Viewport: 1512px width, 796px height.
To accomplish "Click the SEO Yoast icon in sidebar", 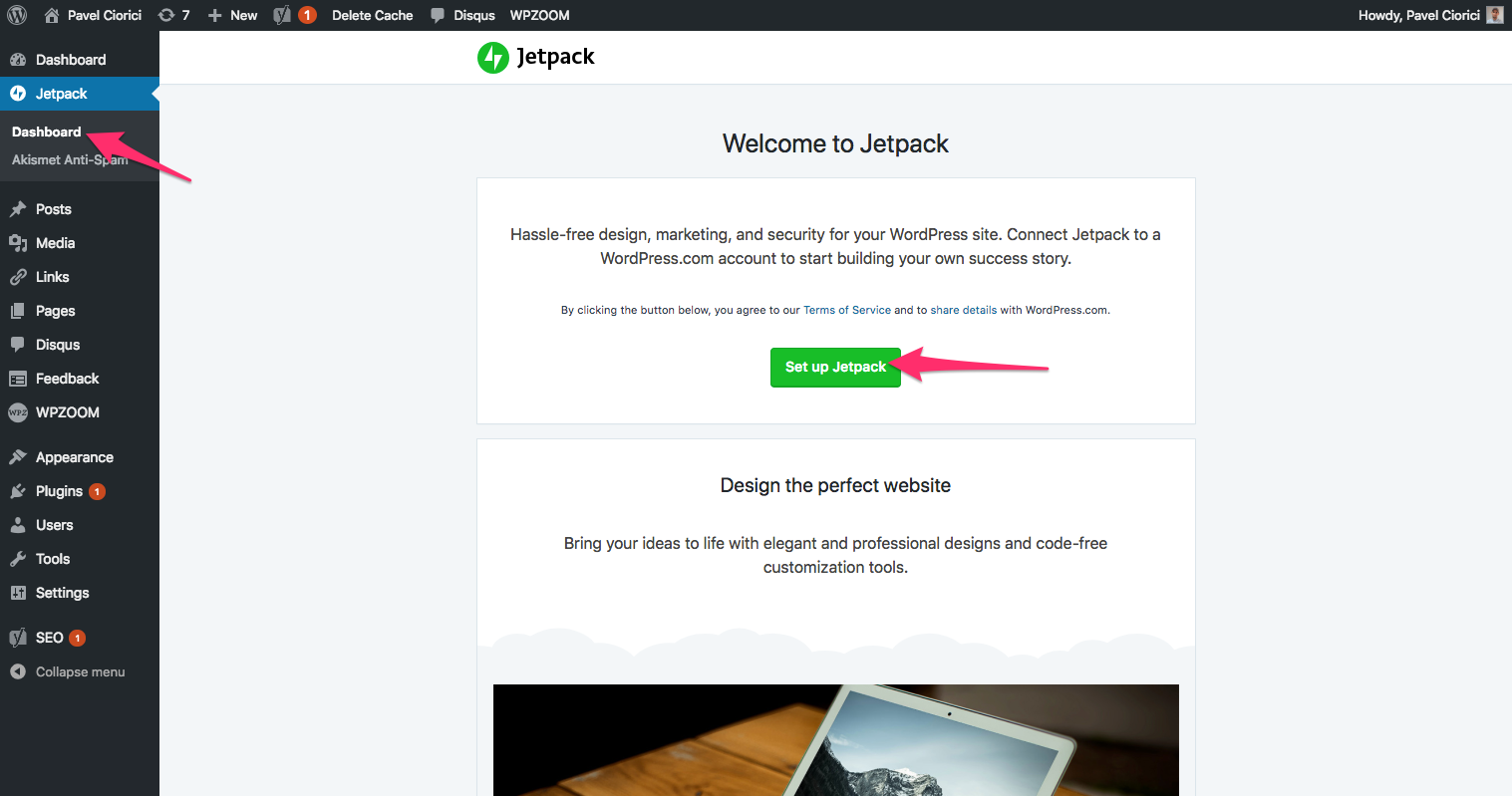I will [x=18, y=638].
